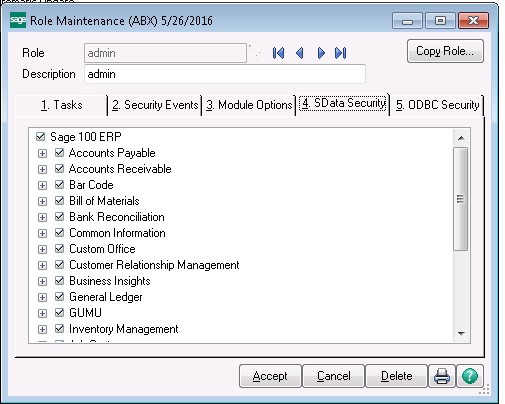Viewport: 505px width, 404px height.
Task: Toggle the Customer Relationship Management checkbox
Action: (x=59, y=265)
